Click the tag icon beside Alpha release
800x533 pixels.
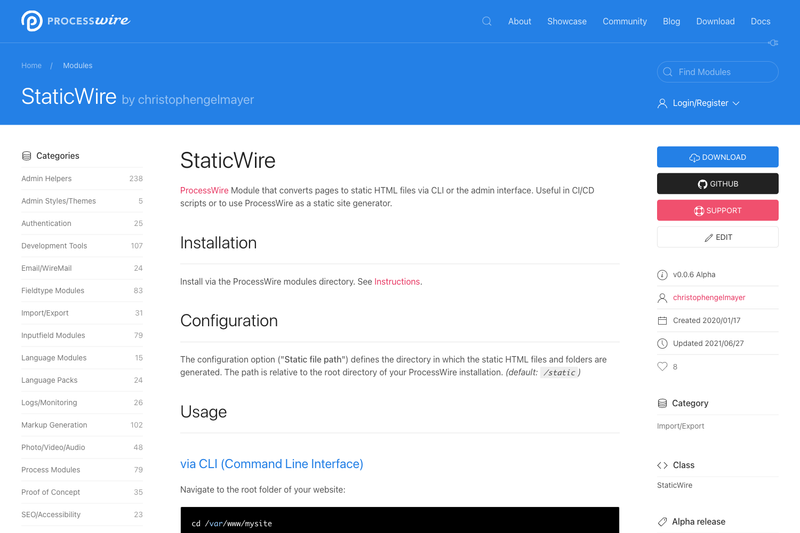click(x=662, y=521)
